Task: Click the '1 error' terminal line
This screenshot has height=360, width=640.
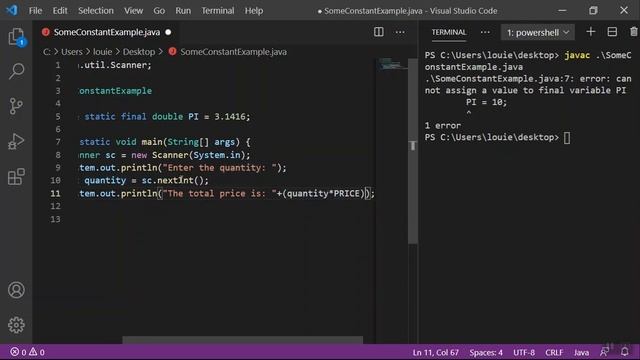Action: pos(442,125)
